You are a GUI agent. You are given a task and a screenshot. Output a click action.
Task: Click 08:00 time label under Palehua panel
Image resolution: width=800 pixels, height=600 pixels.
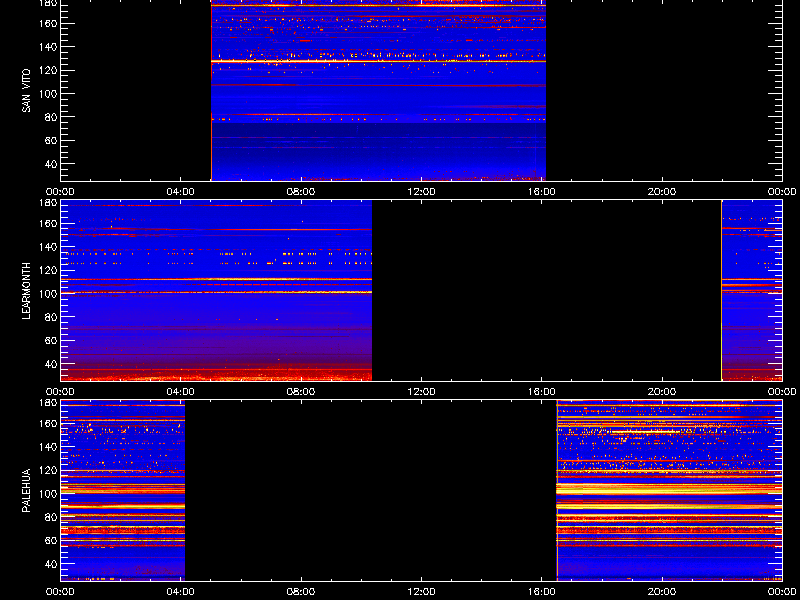pos(301,592)
